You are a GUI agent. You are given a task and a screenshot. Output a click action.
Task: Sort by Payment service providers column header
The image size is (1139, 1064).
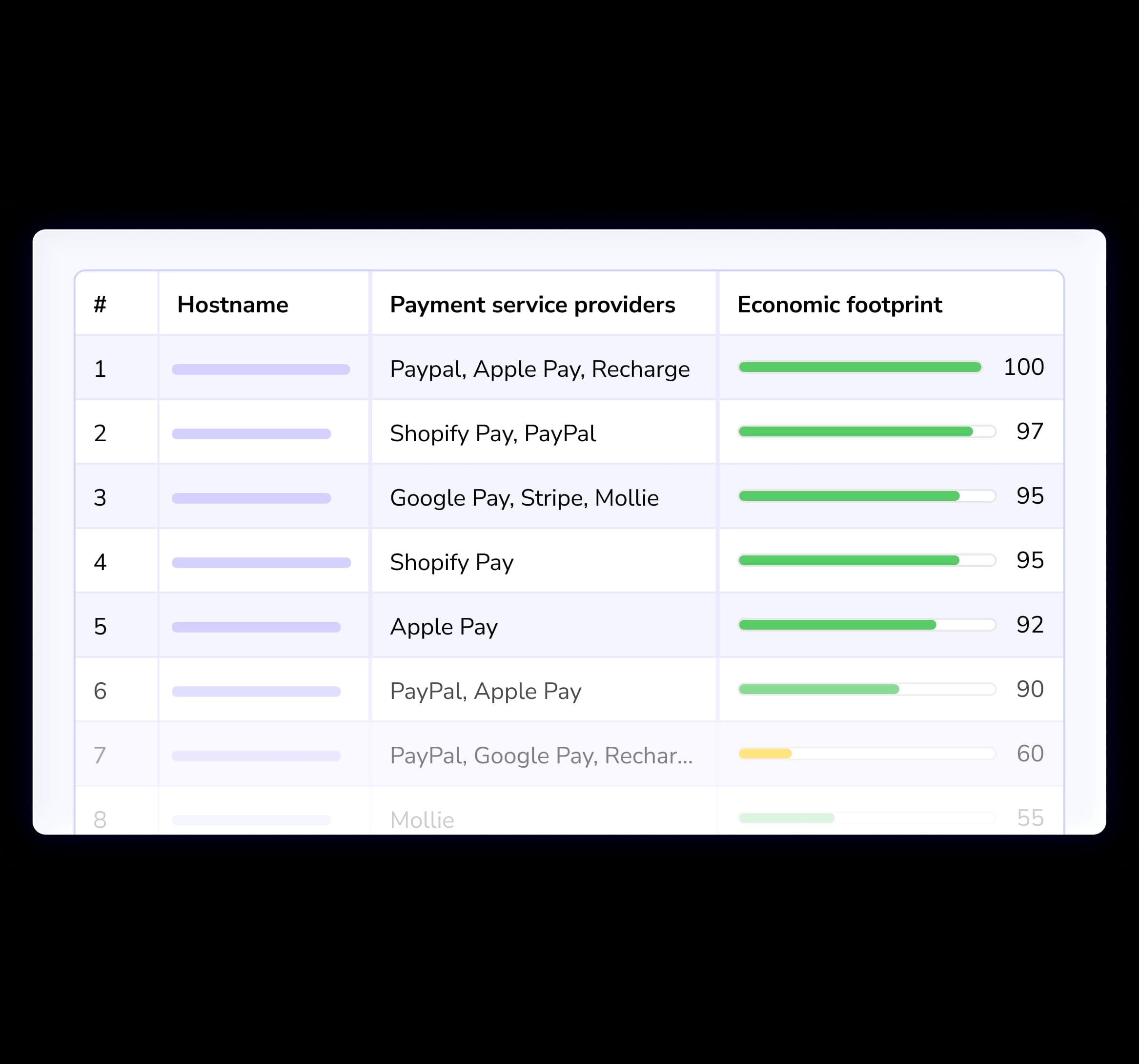pyautogui.click(x=532, y=305)
